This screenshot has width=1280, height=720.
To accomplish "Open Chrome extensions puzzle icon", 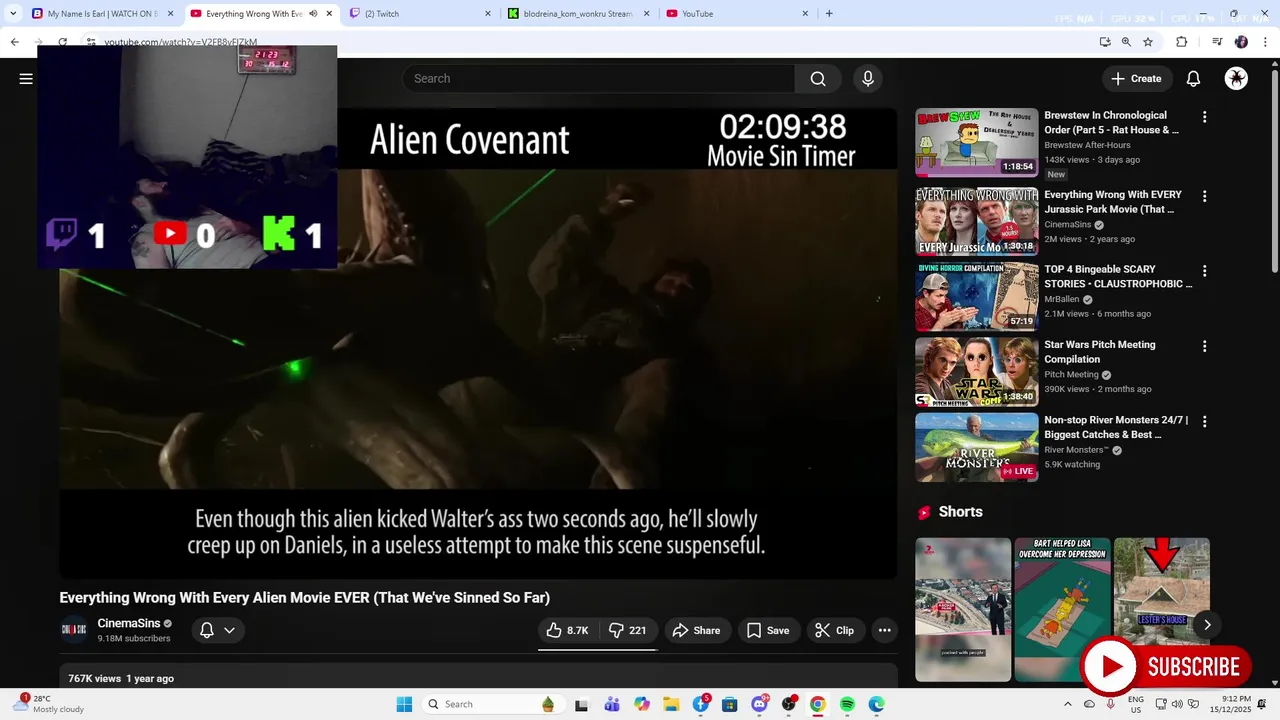I will click(x=1181, y=42).
